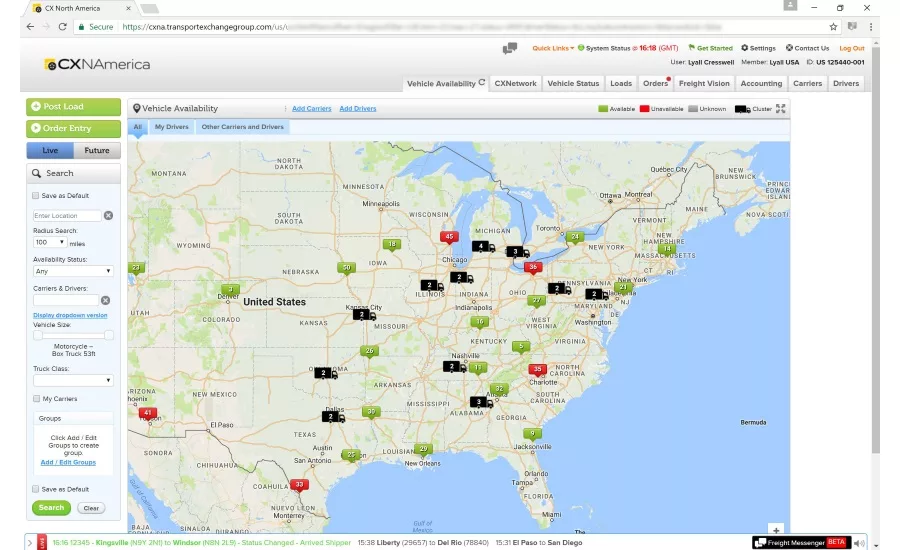Select Other Carriers and Drivers tab
Viewport: 900px width, 550px height.
pyautogui.click(x=243, y=127)
